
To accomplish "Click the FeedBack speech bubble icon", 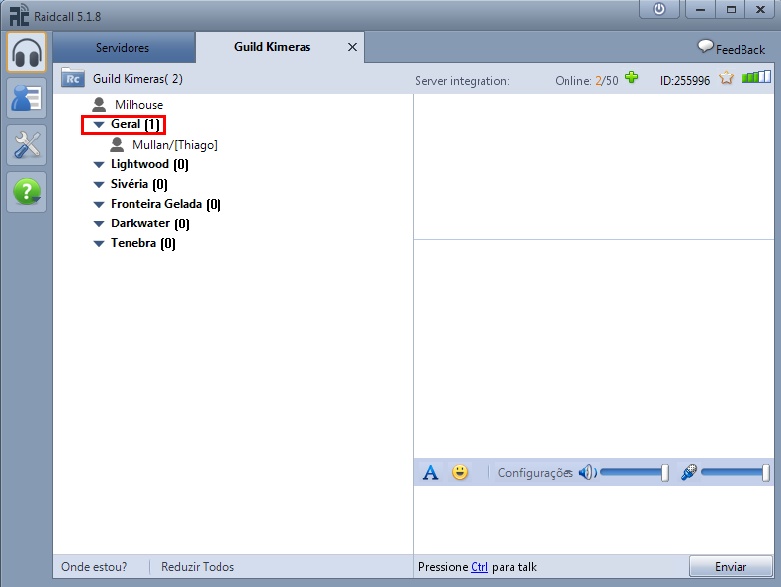I will coord(705,47).
